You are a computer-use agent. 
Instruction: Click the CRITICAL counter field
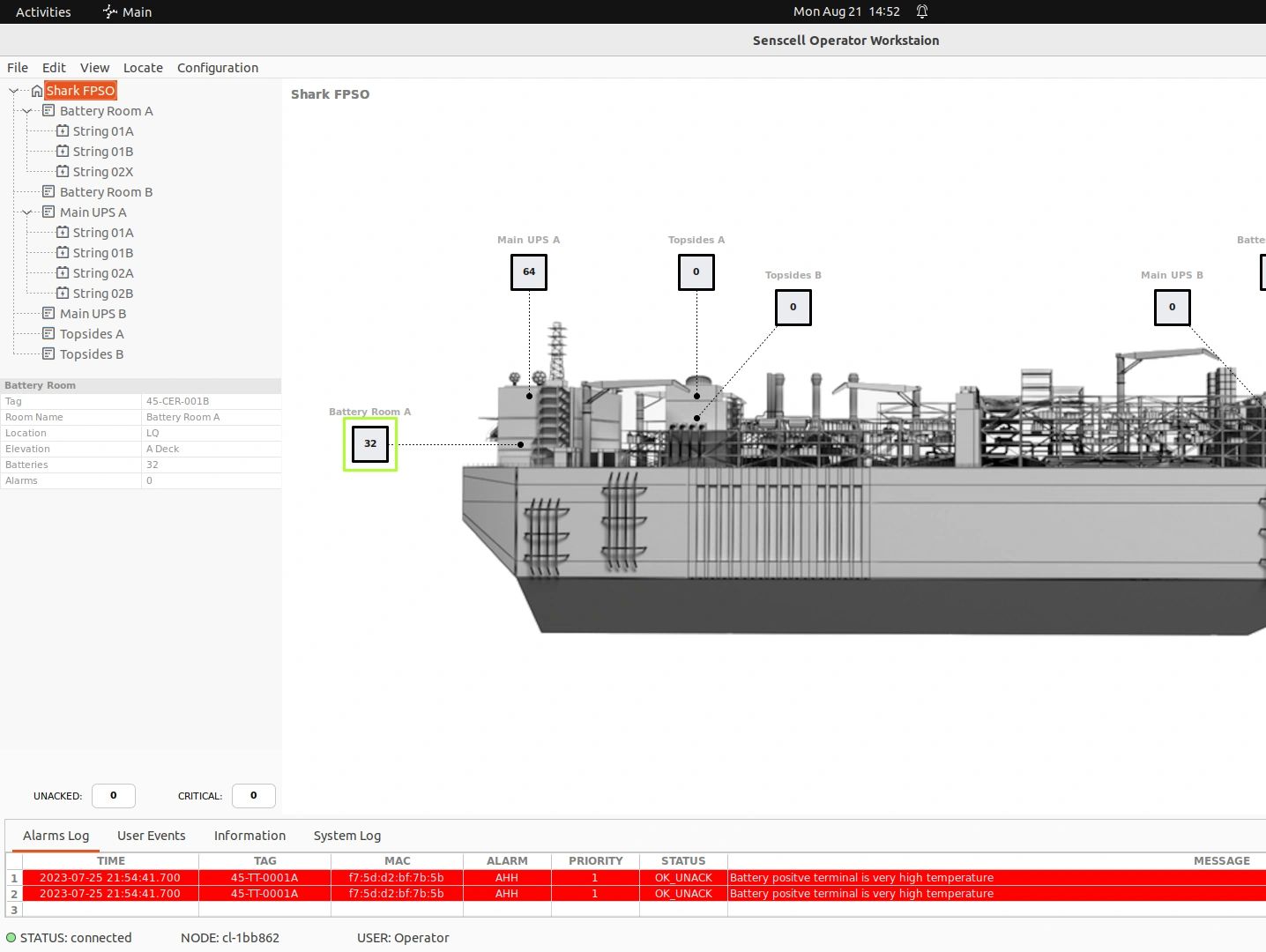[x=254, y=796]
